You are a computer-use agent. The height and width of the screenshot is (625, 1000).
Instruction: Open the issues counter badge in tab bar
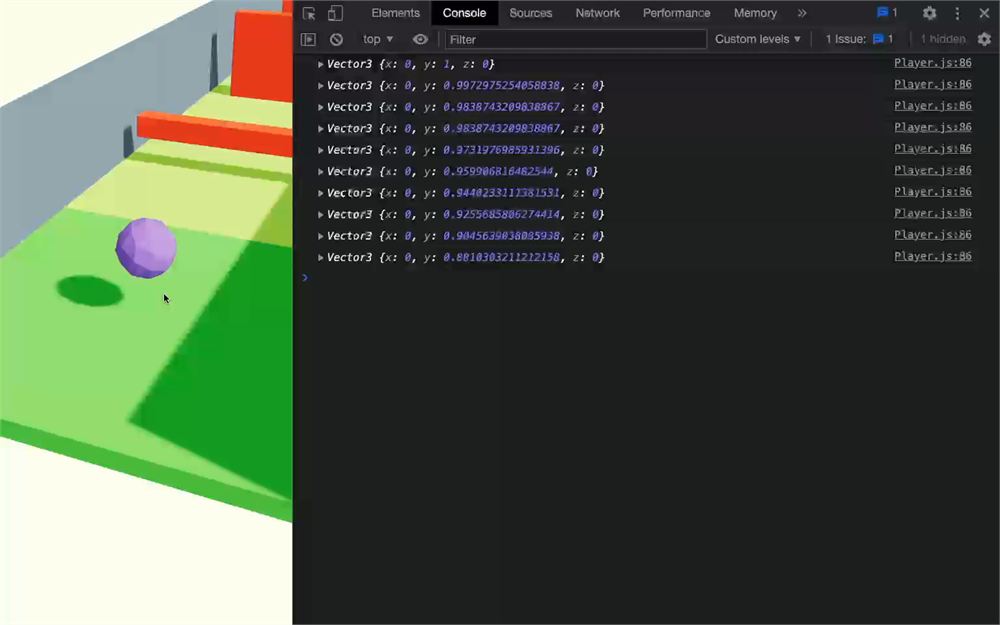pos(887,13)
